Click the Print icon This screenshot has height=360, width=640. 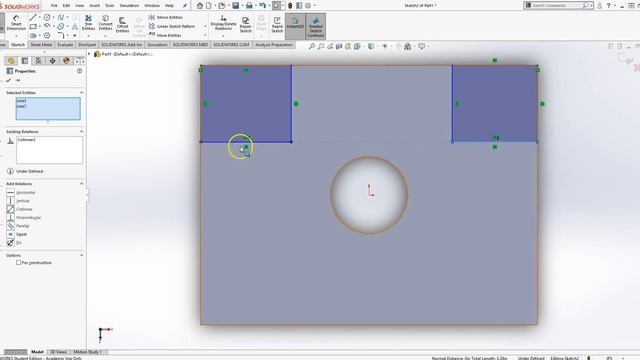click(249, 6)
